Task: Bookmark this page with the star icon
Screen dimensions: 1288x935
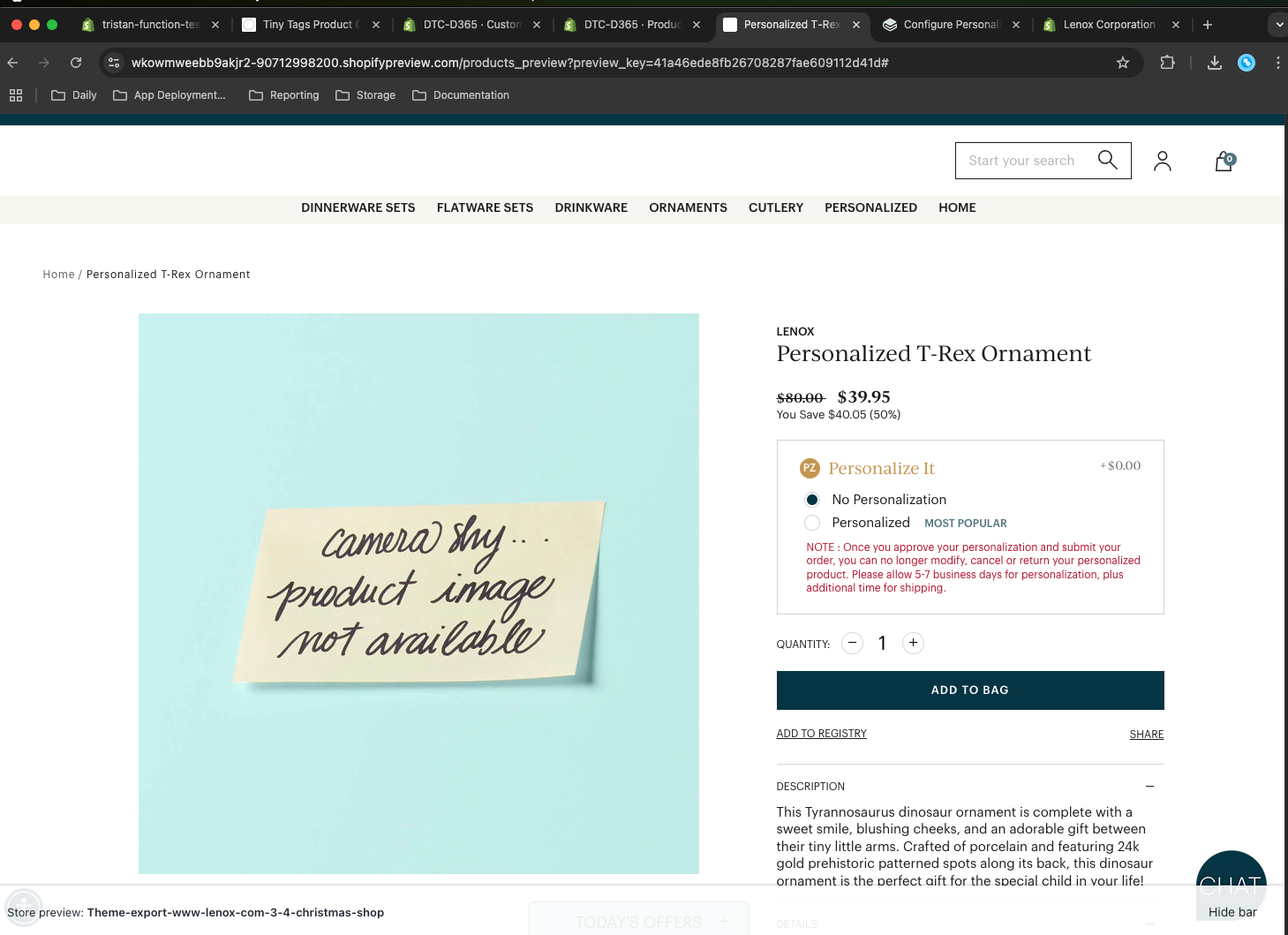Action: 1123,63
